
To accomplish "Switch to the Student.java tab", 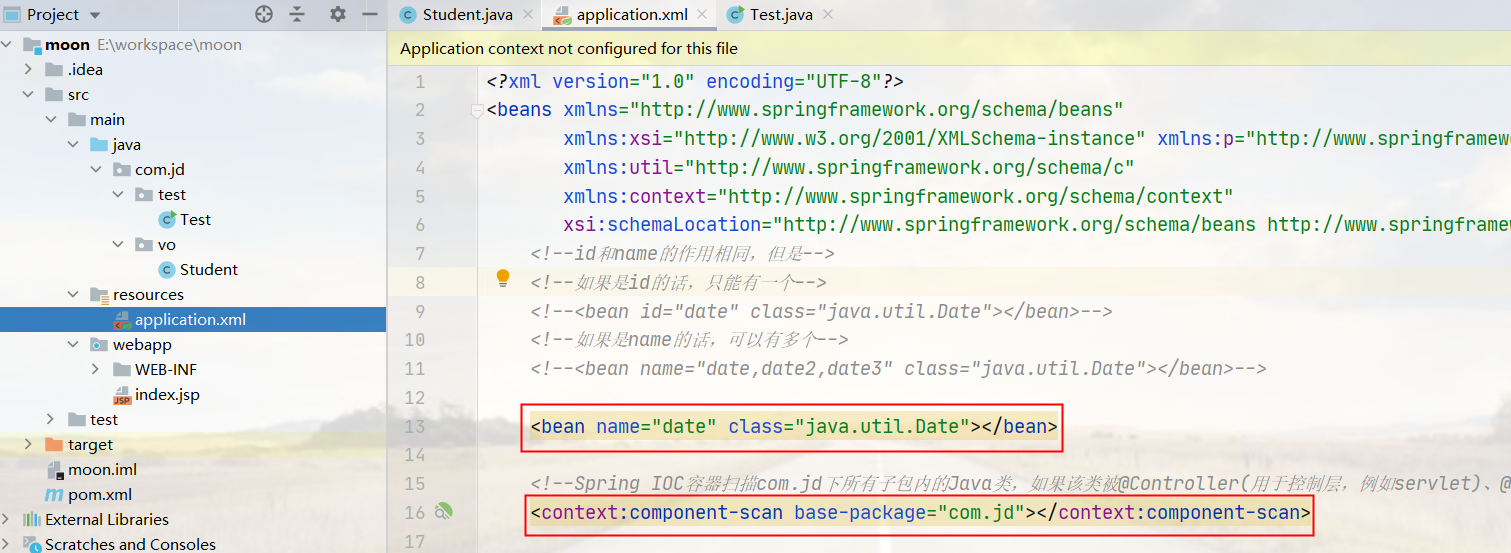I will pyautogui.click(x=467, y=15).
